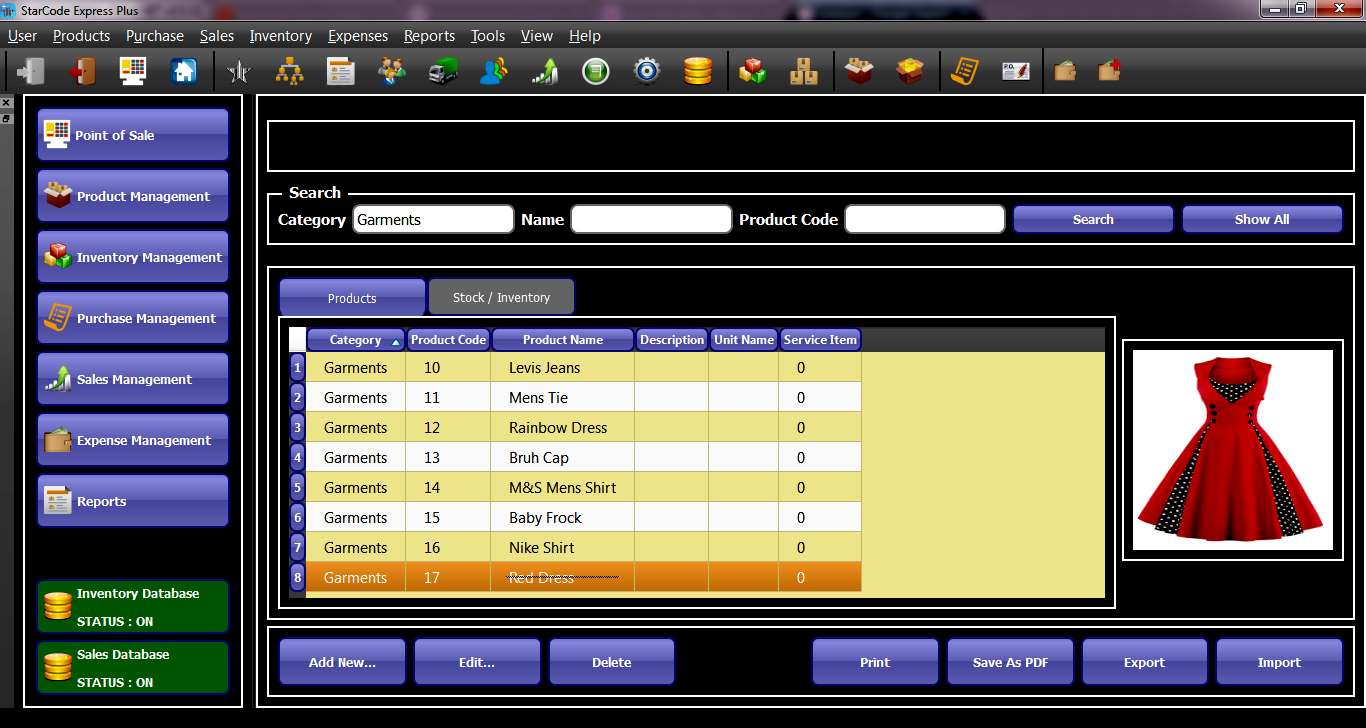Click the wallet with plus expense icon
This screenshot has height=728, width=1366.
[x=1109, y=71]
